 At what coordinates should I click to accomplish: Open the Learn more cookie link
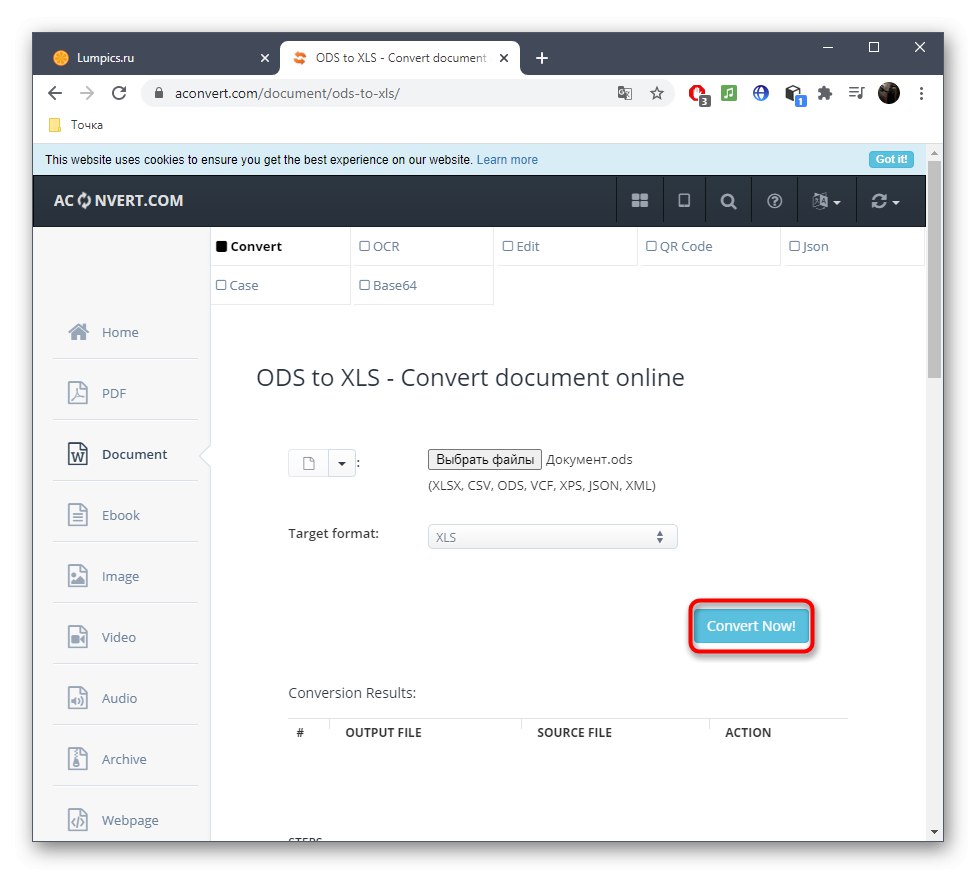507,160
